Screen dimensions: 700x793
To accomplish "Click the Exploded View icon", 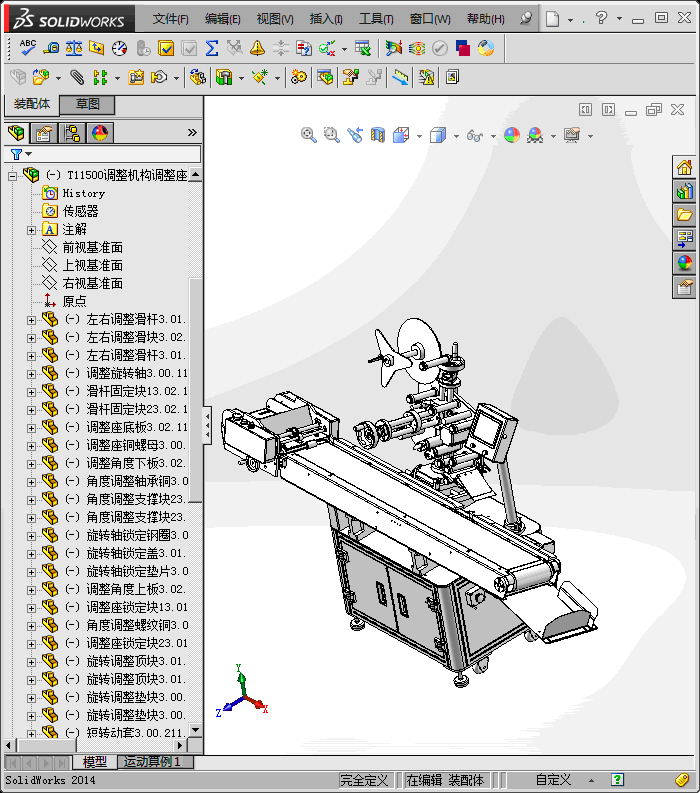I will coord(351,77).
